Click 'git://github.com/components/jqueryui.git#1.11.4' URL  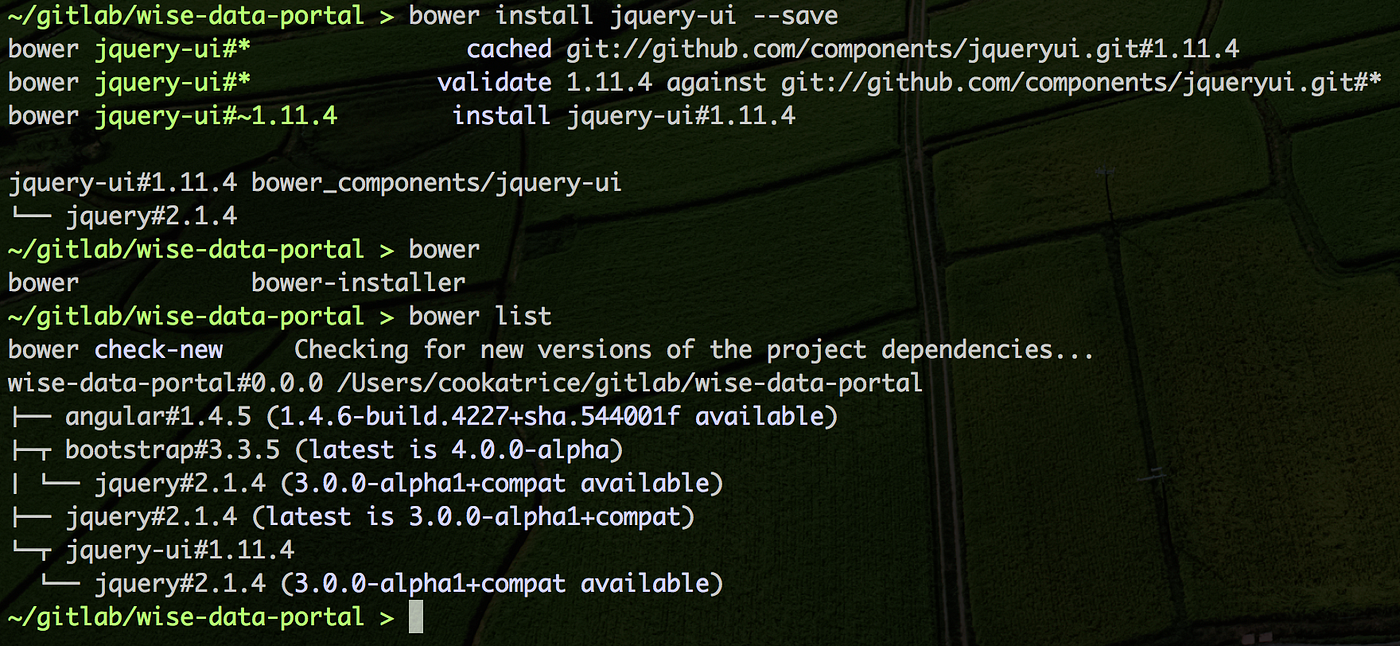(903, 49)
